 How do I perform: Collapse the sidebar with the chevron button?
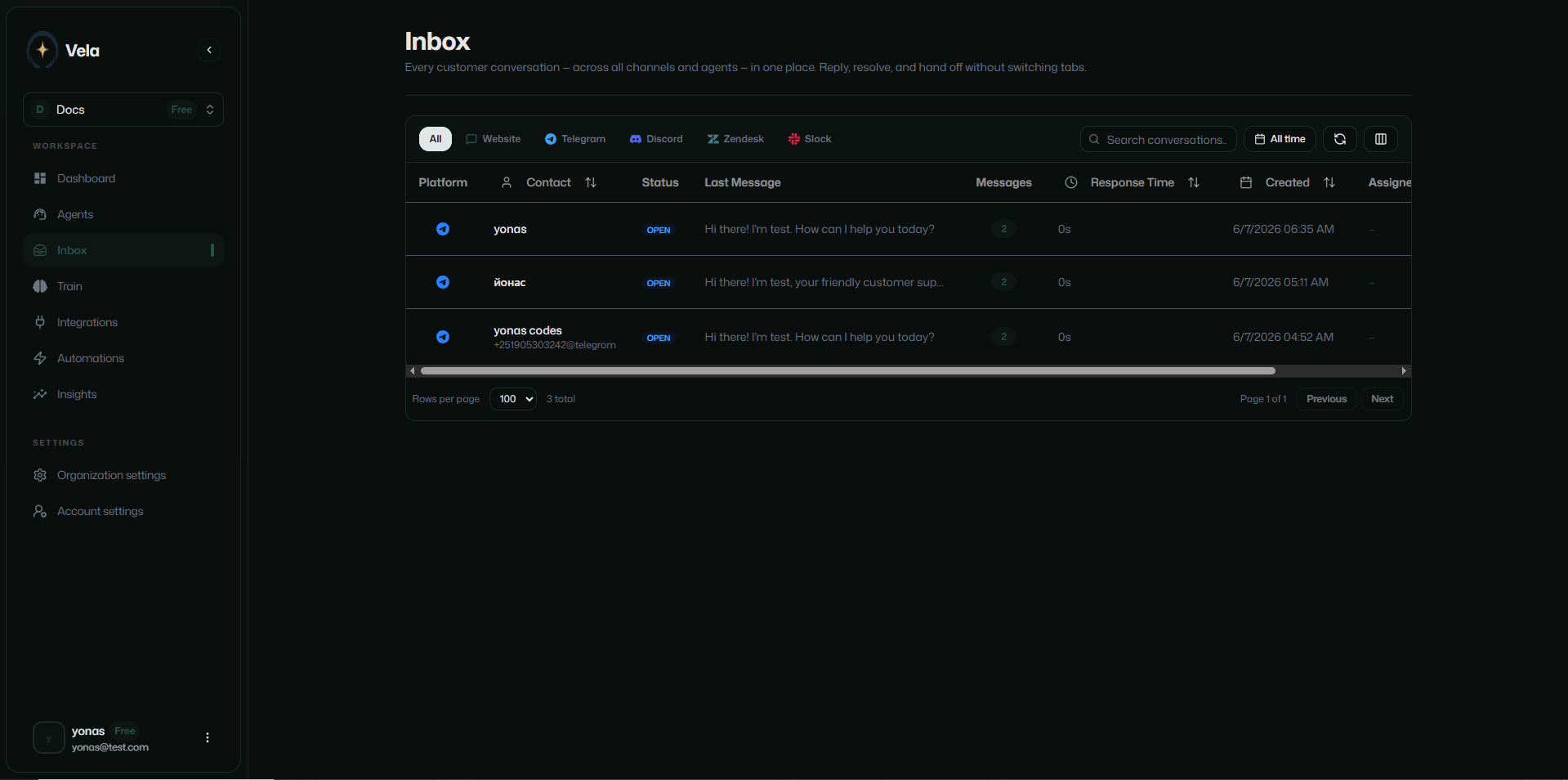(x=209, y=50)
